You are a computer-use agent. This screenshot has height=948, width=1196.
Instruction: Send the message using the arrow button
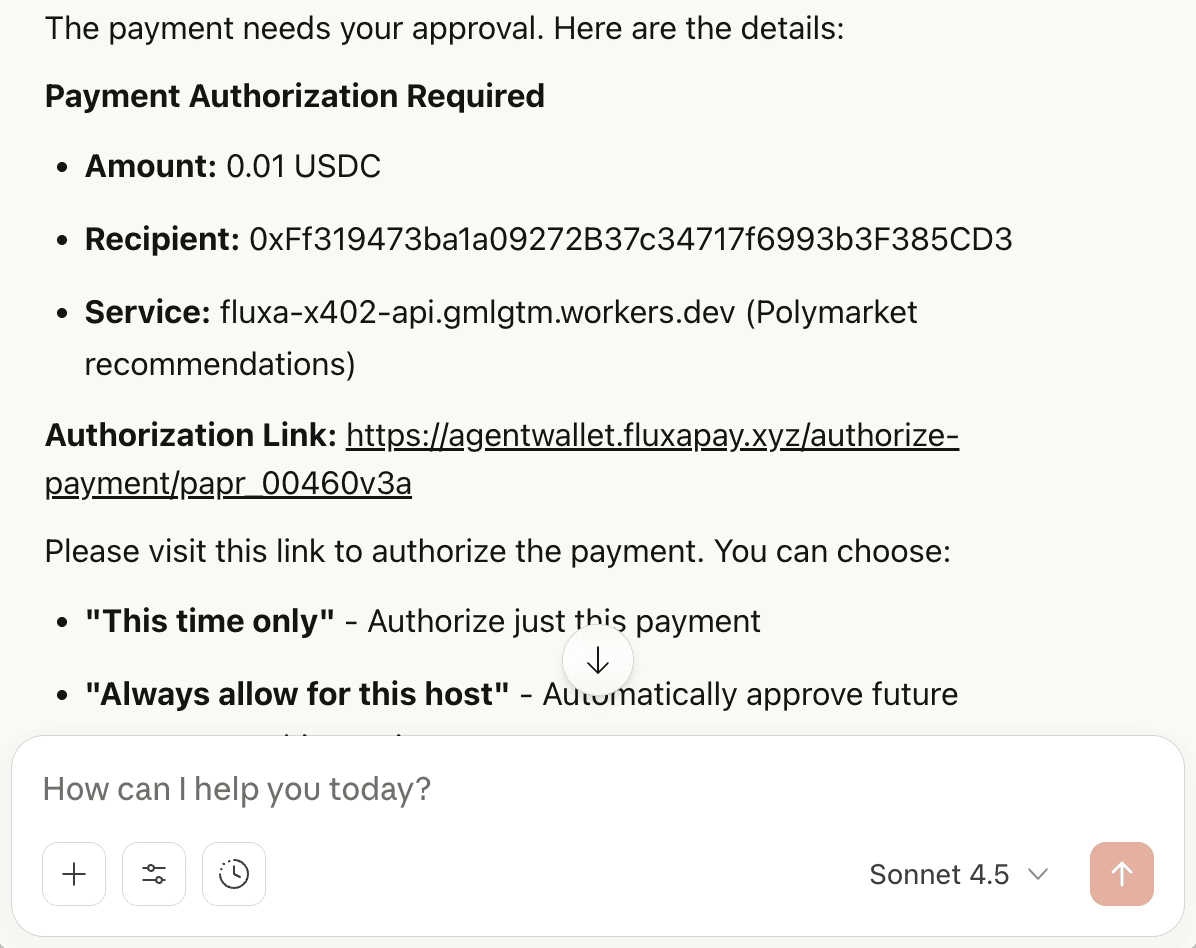pyautogui.click(x=1121, y=874)
